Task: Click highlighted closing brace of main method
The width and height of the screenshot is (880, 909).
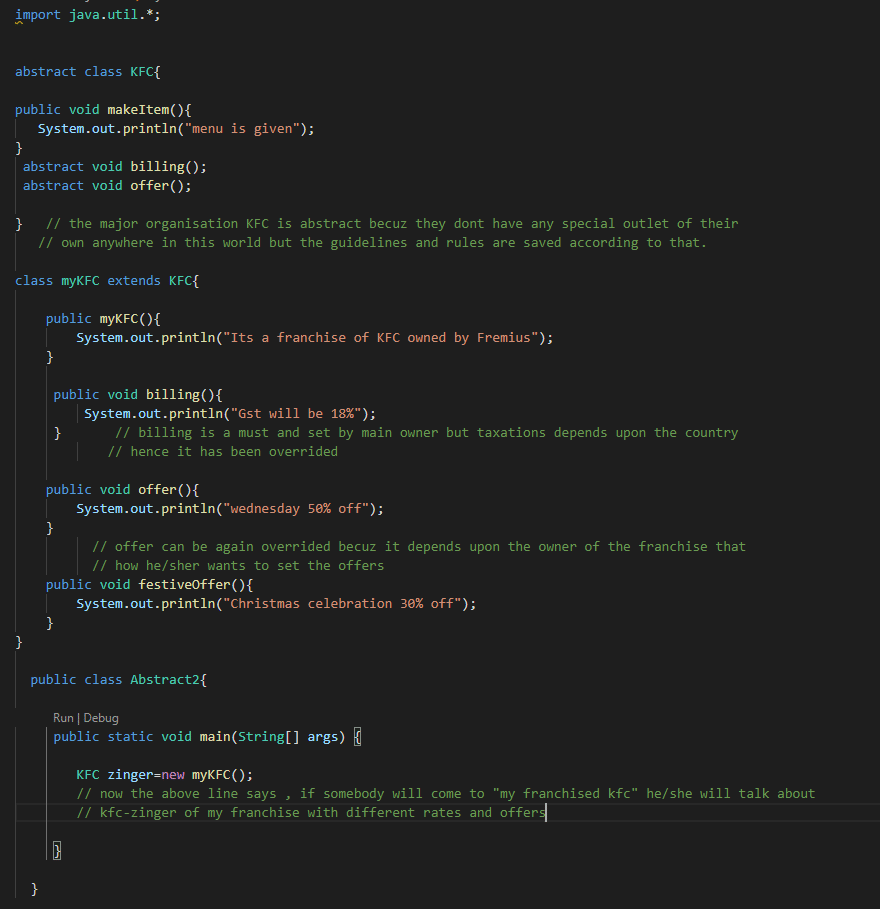Action: click(57, 850)
